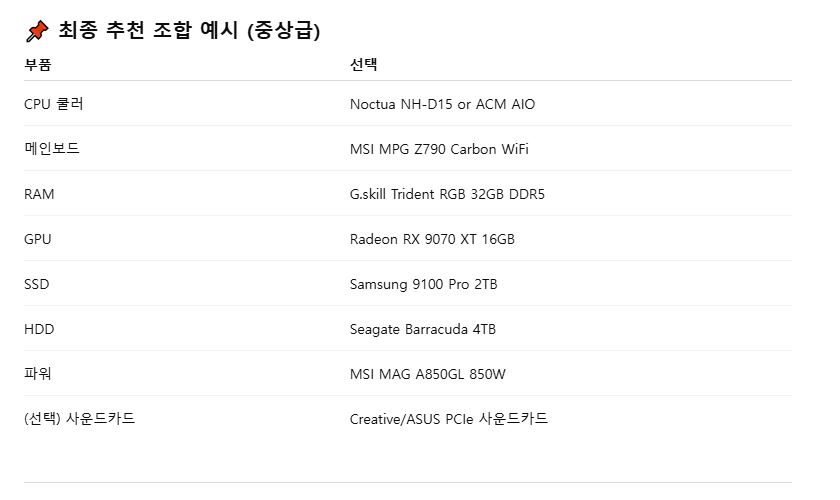Click the 선택 column header
Image resolution: width=840 pixels, height=500 pixels.
click(363, 65)
